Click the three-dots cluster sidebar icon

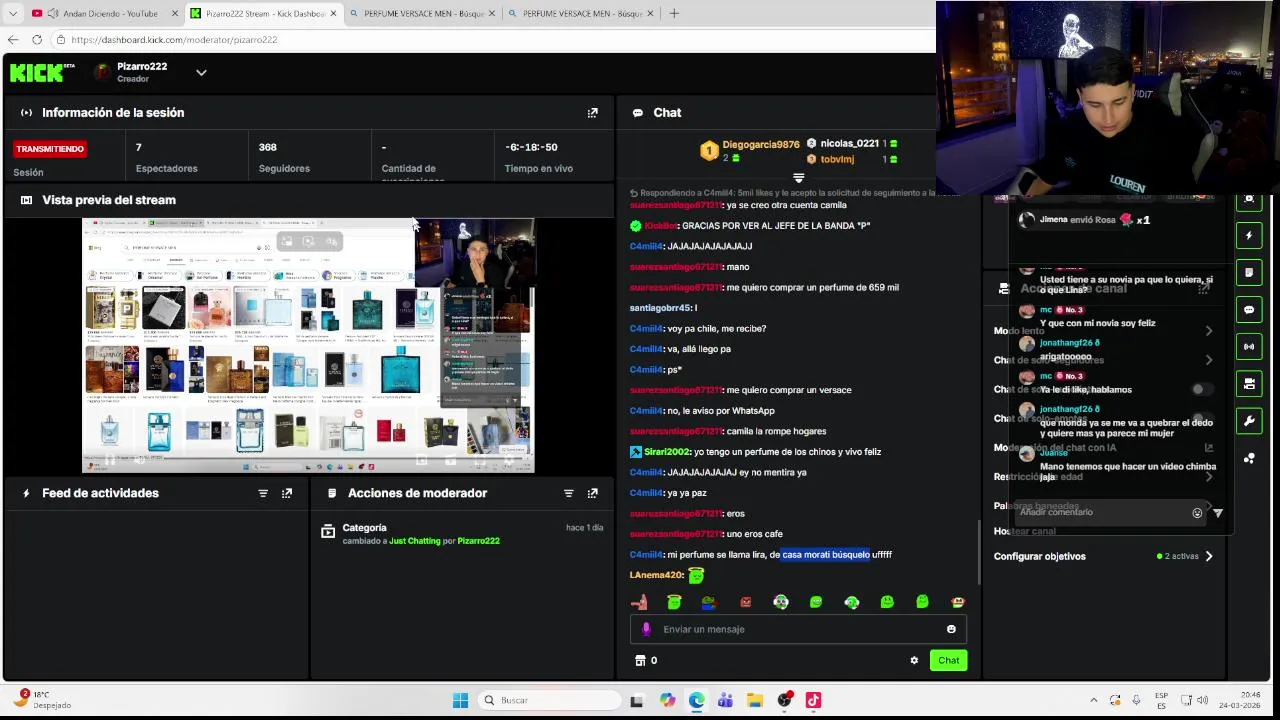pyautogui.click(x=1249, y=458)
